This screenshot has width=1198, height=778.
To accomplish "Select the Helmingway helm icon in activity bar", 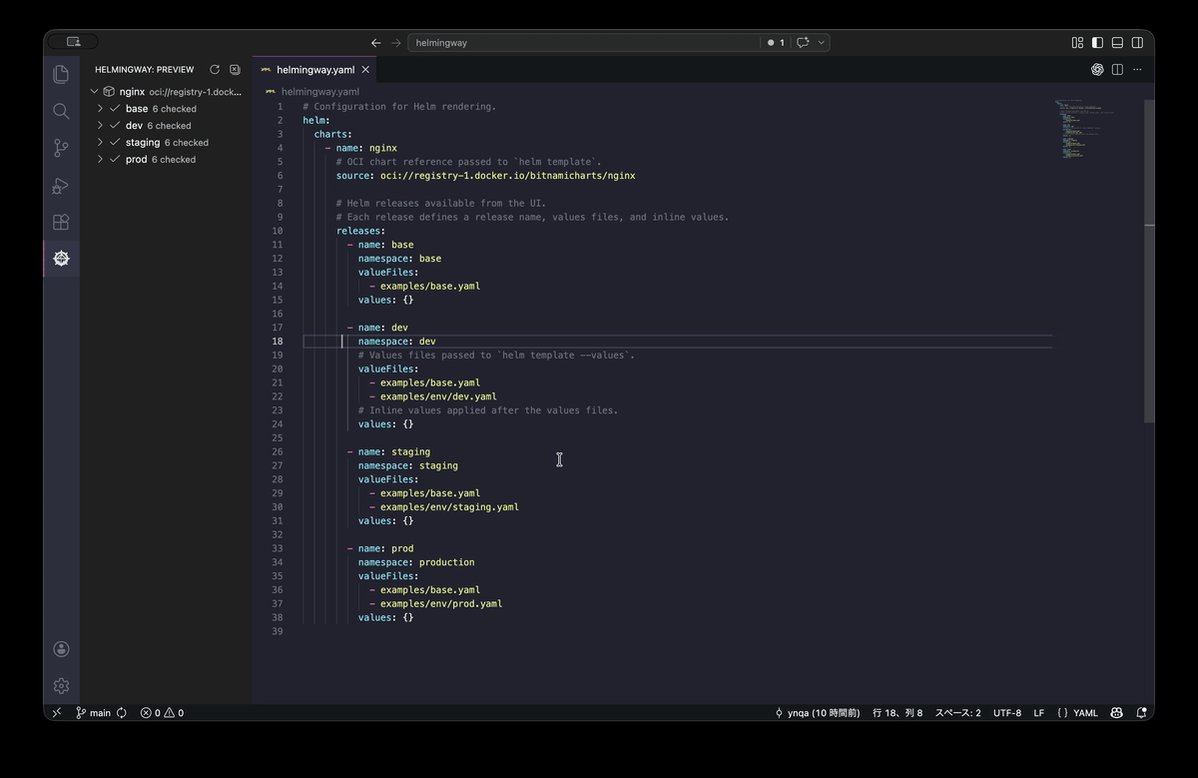I will tap(61, 258).
